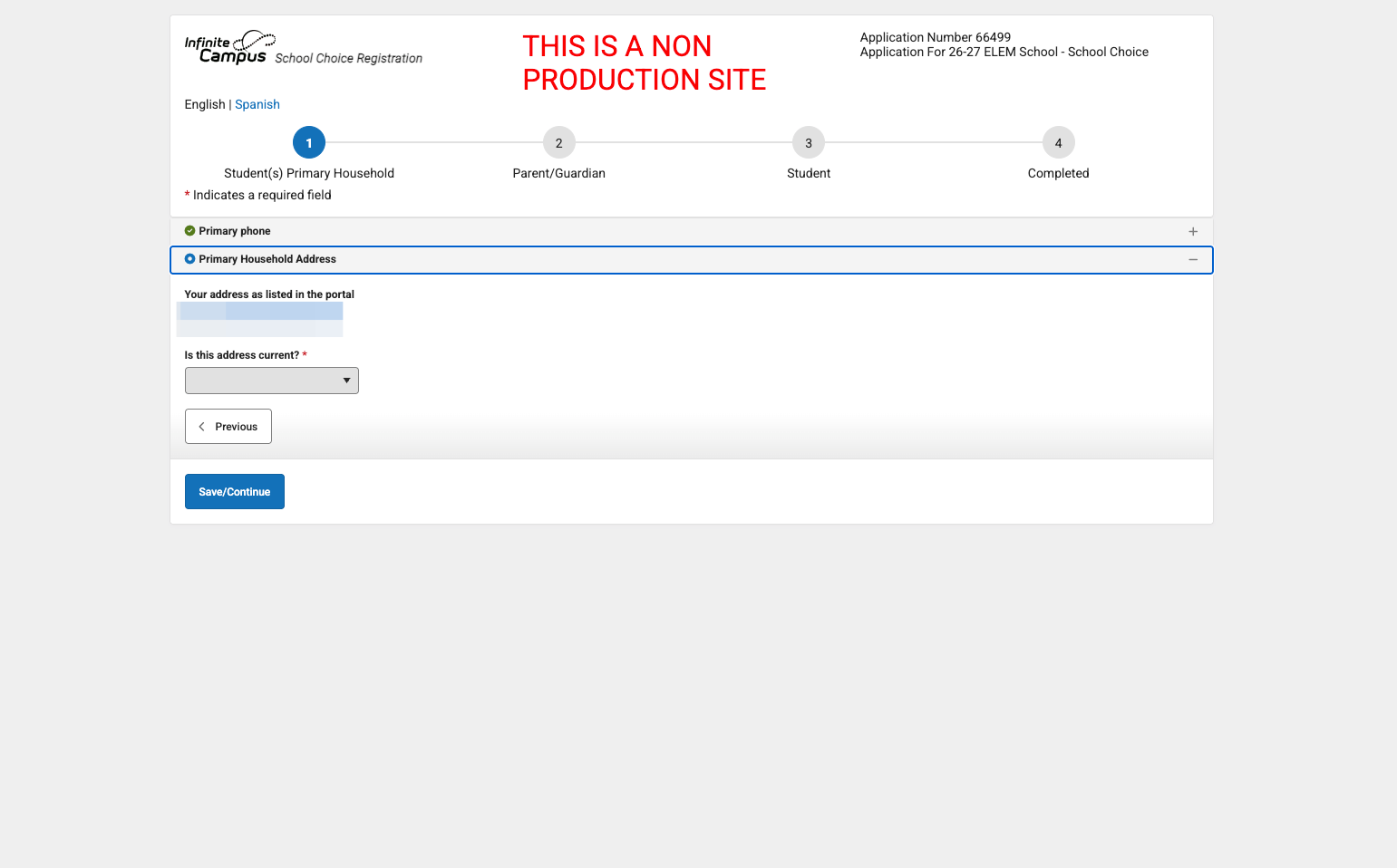Go to step 4 circle Completed
1397x868 pixels.
point(1059,142)
